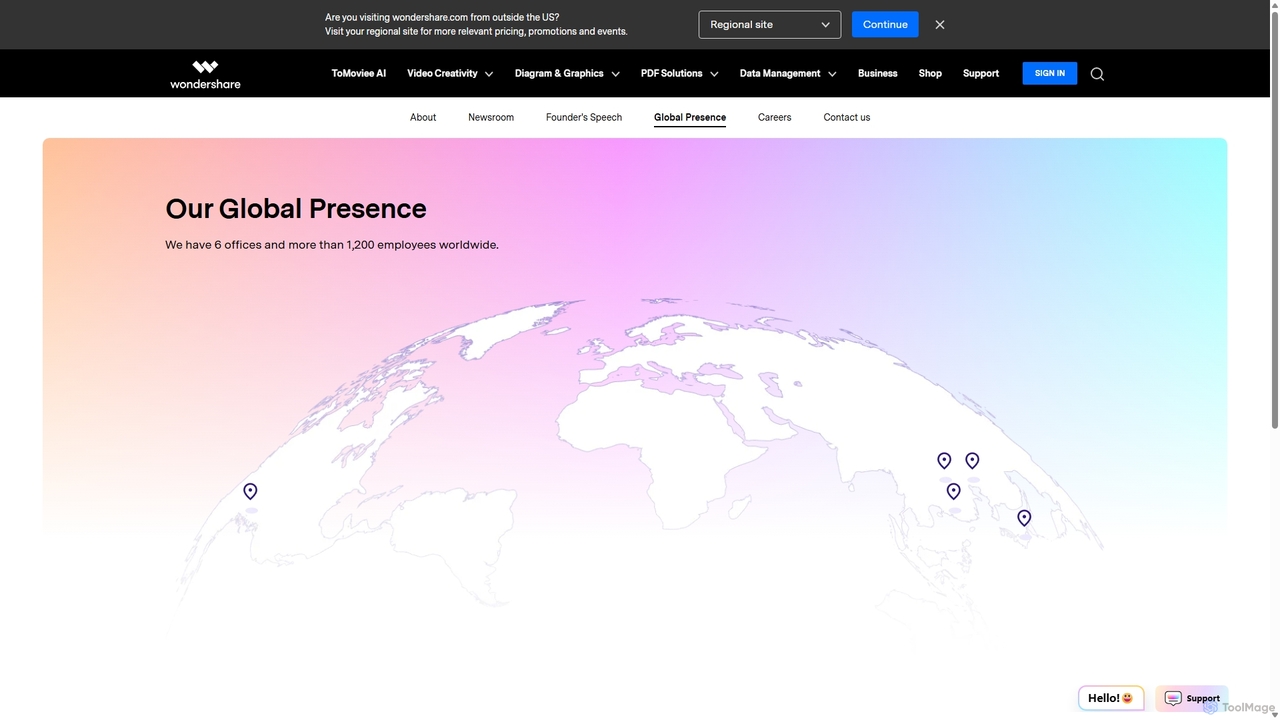Select the map pin over North America

[250, 491]
